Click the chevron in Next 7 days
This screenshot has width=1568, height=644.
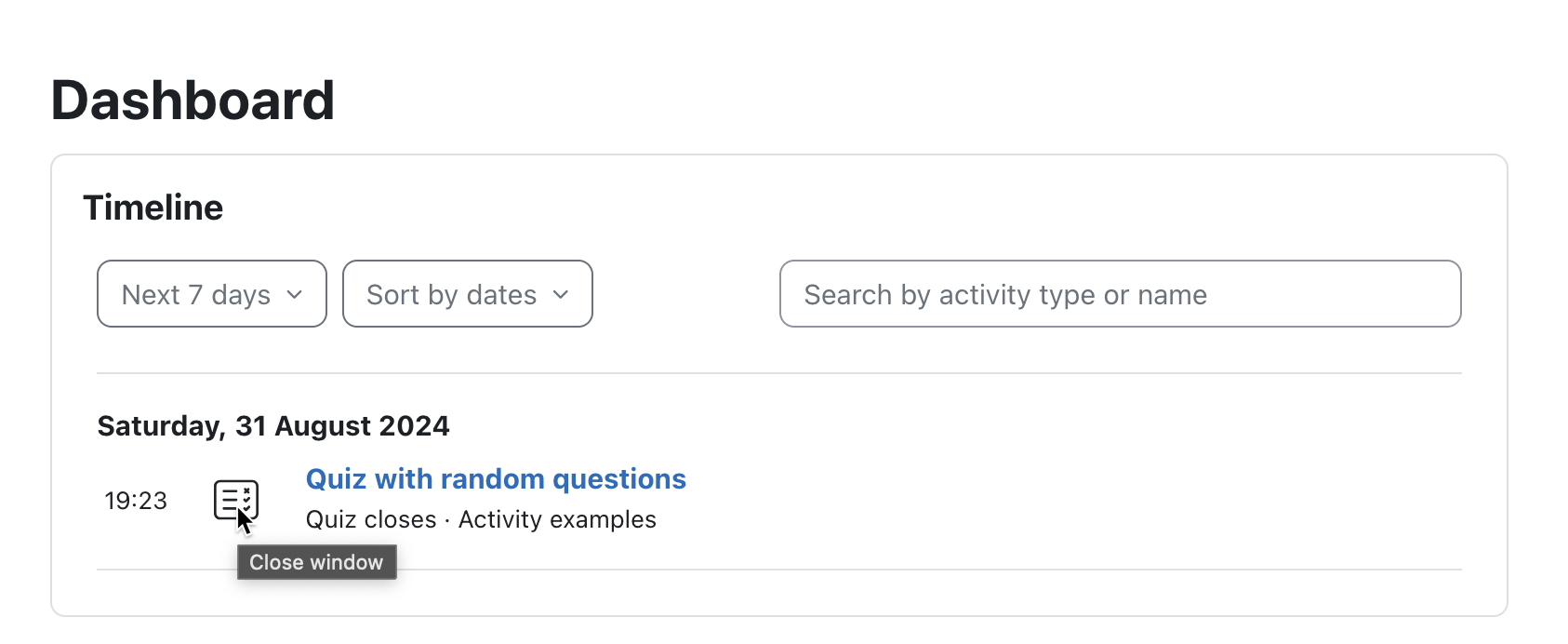tap(295, 294)
